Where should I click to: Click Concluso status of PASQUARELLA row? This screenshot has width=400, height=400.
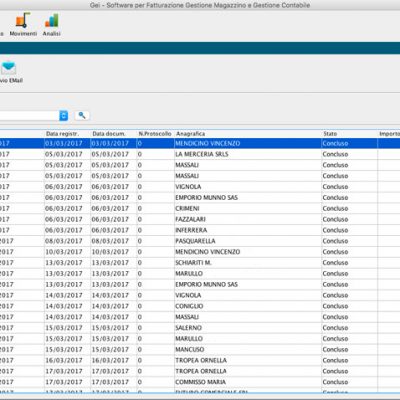pos(335,241)
